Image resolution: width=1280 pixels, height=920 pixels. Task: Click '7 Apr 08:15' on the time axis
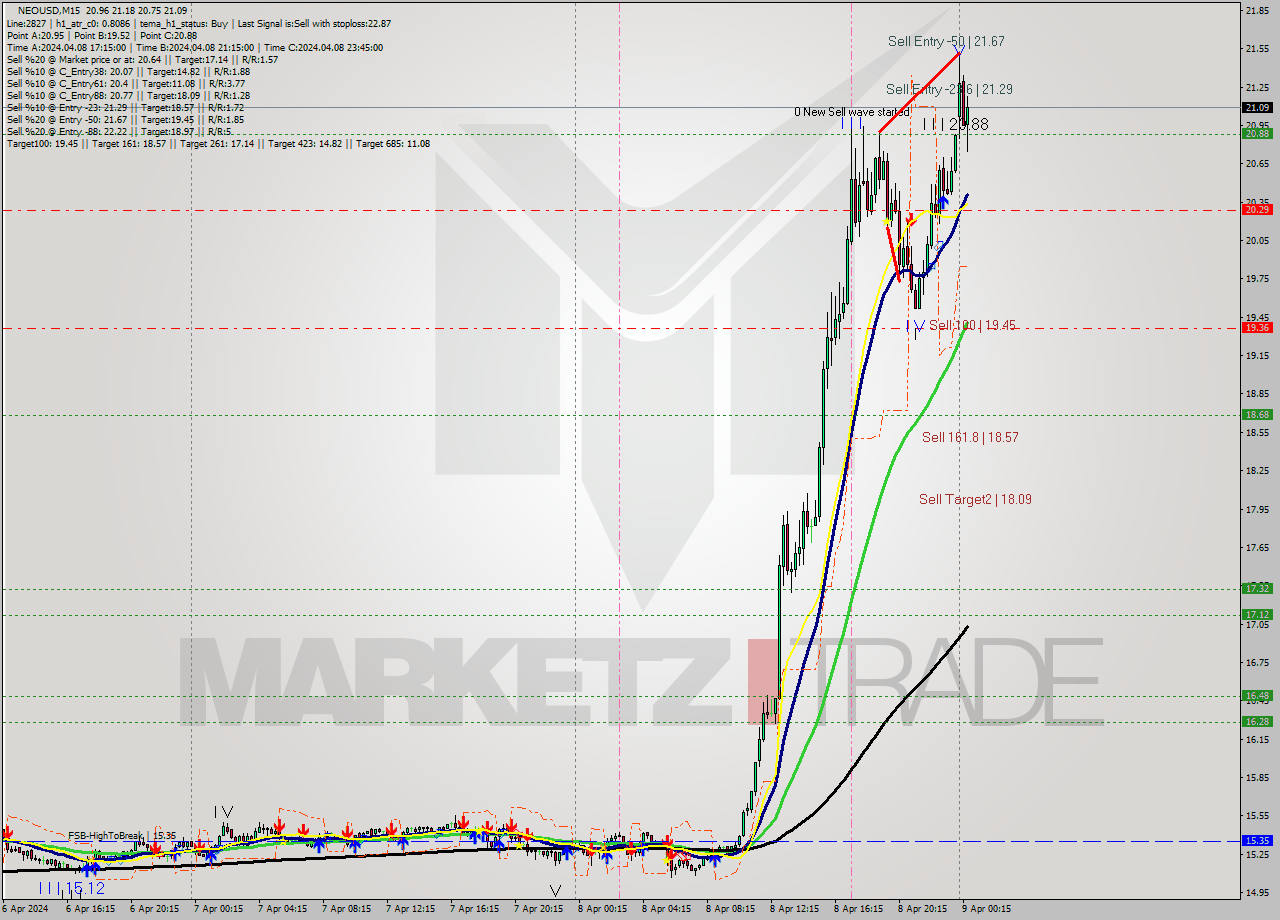click(347, 909)
